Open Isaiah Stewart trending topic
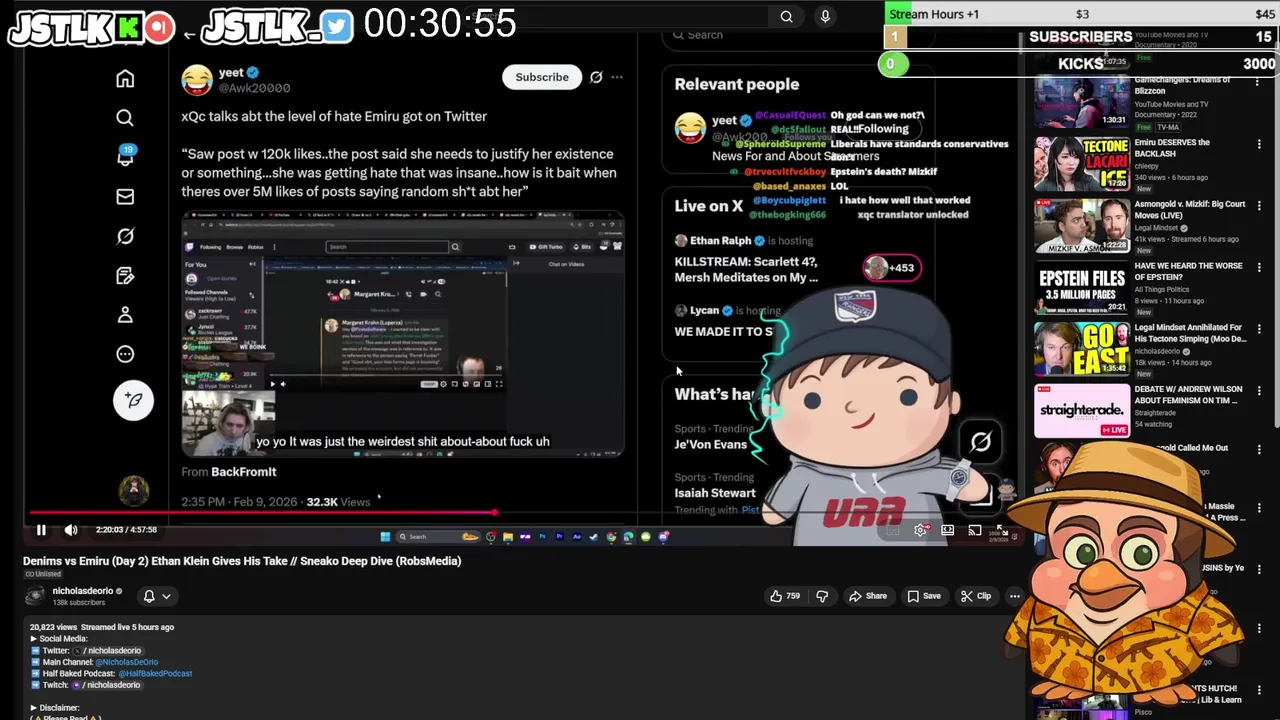 [x=715, y=493]
